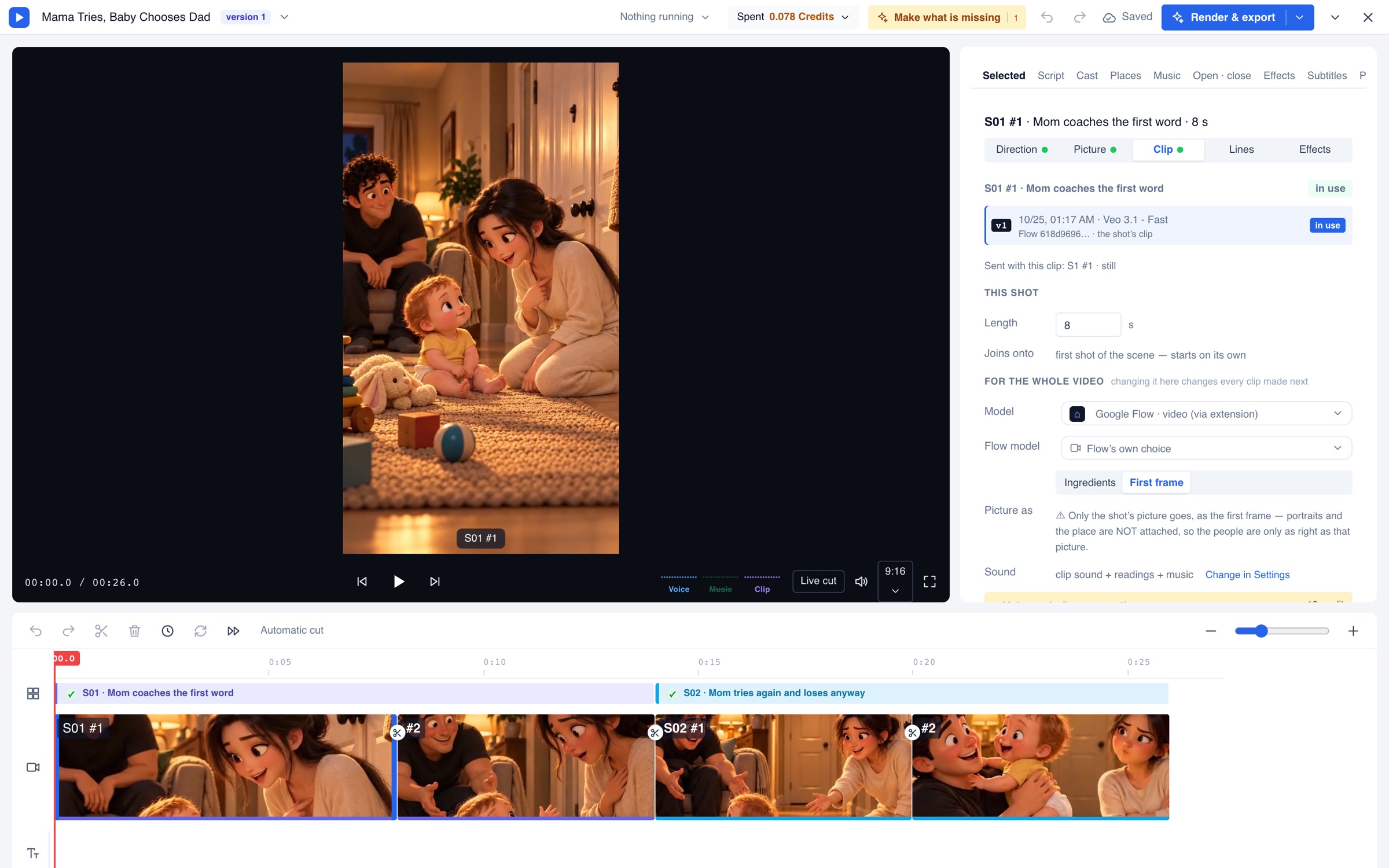Toggle the Music audio track

click(721, 584)
